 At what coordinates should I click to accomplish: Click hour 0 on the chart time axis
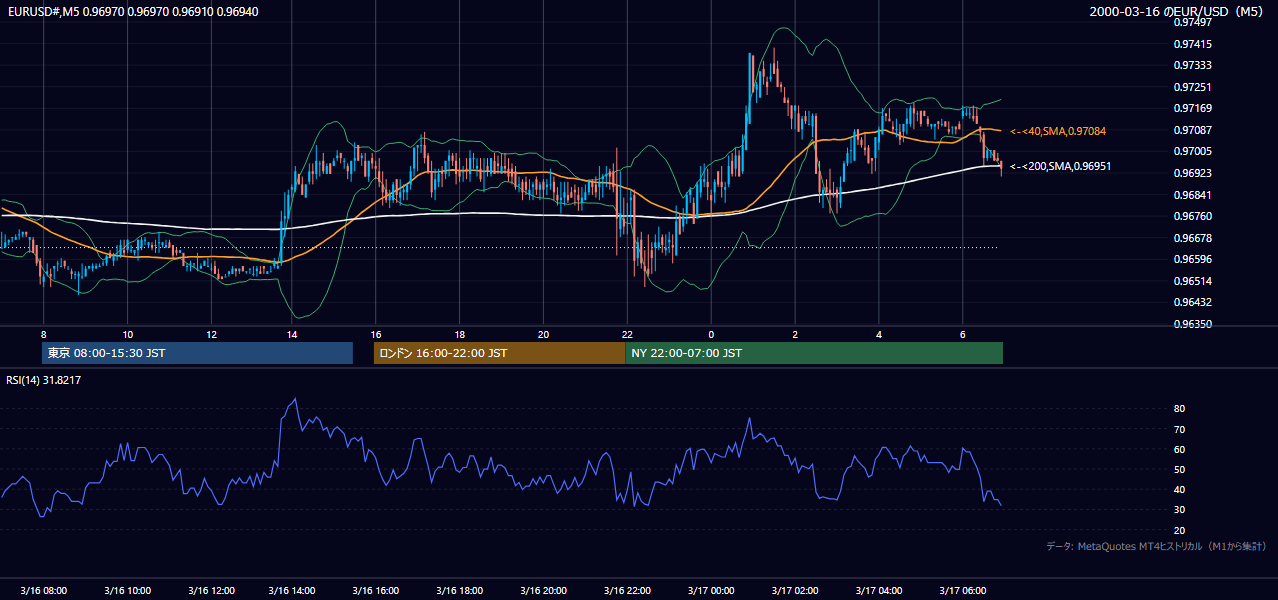(x=711, y=334)
